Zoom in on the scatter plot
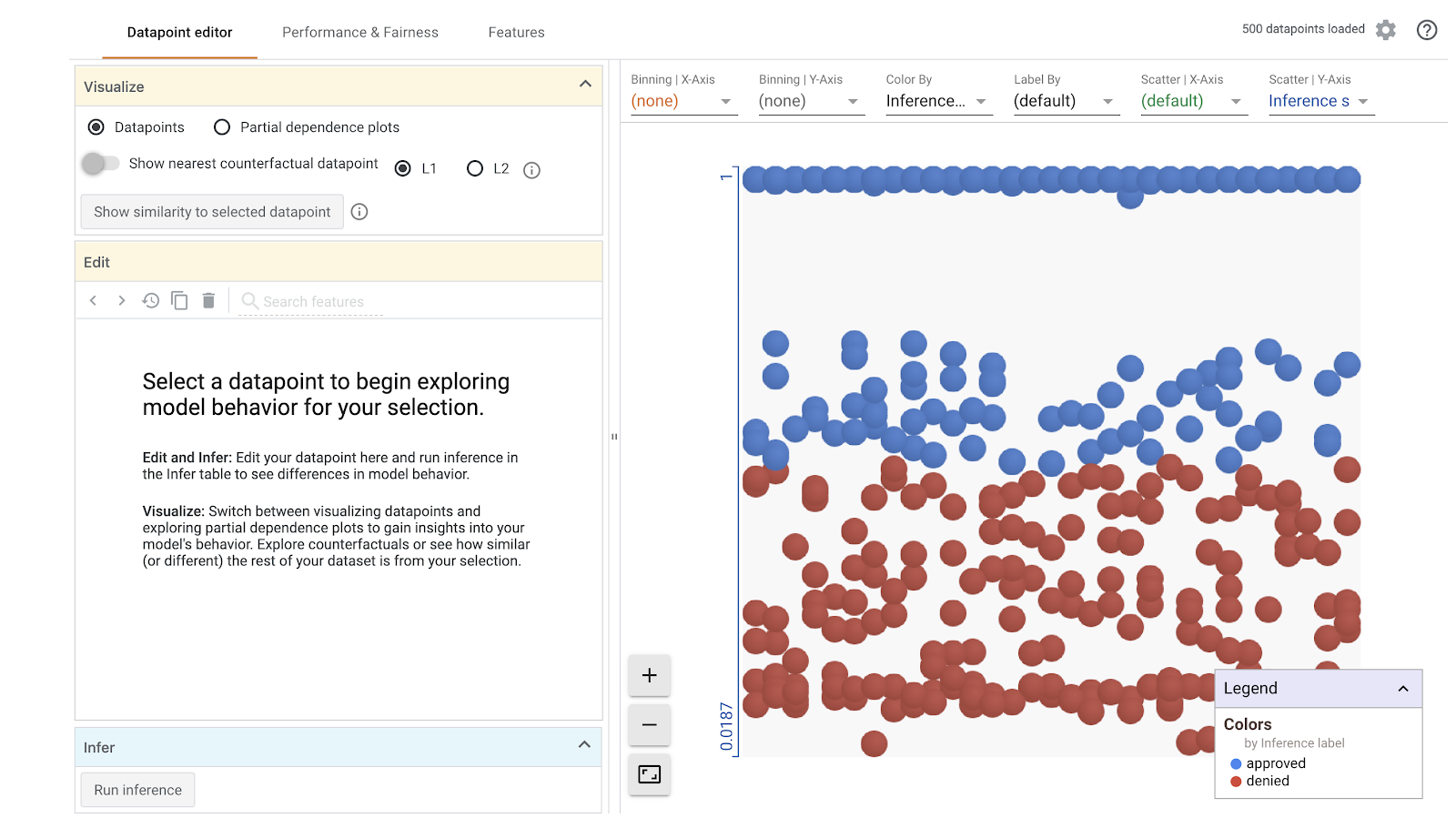Viewport: 1456px width, 828px height. click(649, 675)
